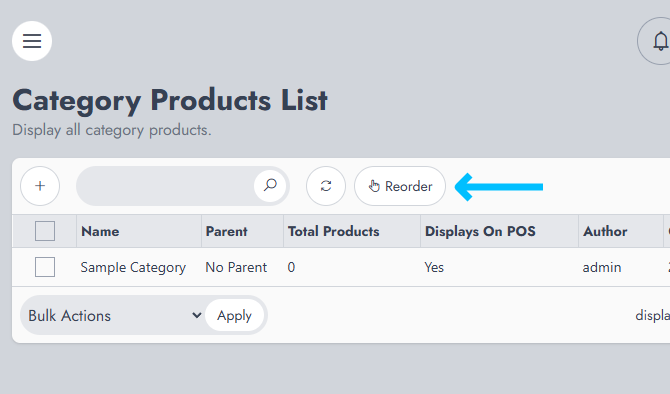This screenshot has height=394, width=670.
Task: Open the Bulk Actions dropdown
Action: click(114, 316)
